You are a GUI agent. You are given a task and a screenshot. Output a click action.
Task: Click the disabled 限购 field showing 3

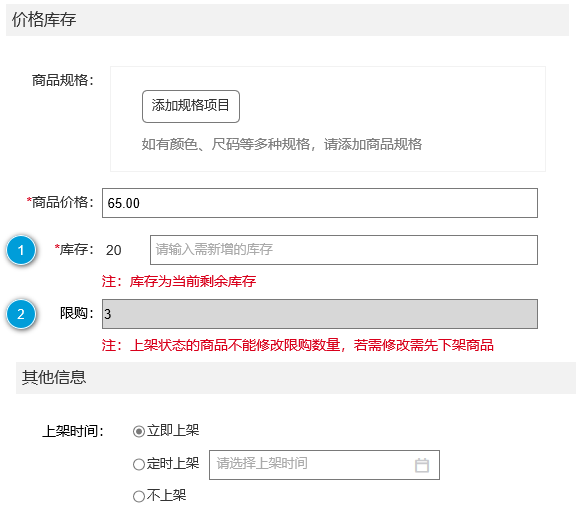[x=320, y=314]
